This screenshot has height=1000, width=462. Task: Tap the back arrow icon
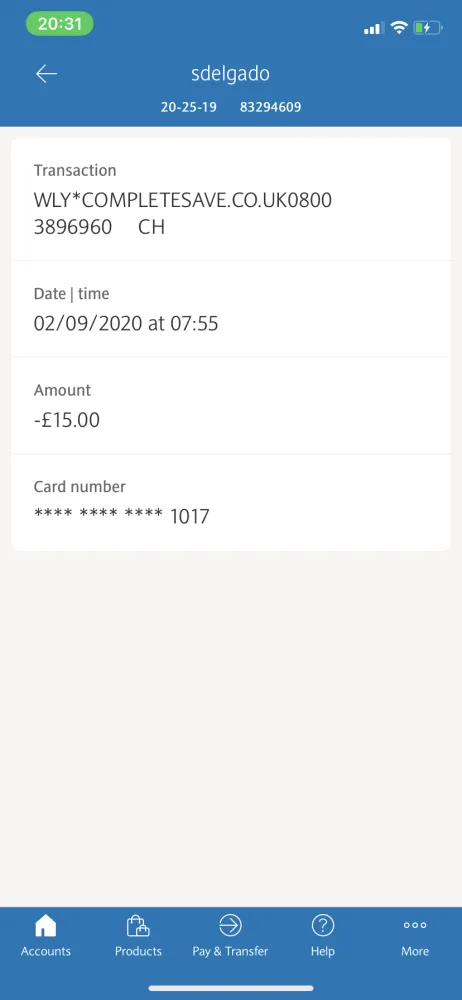coord(46,74)
